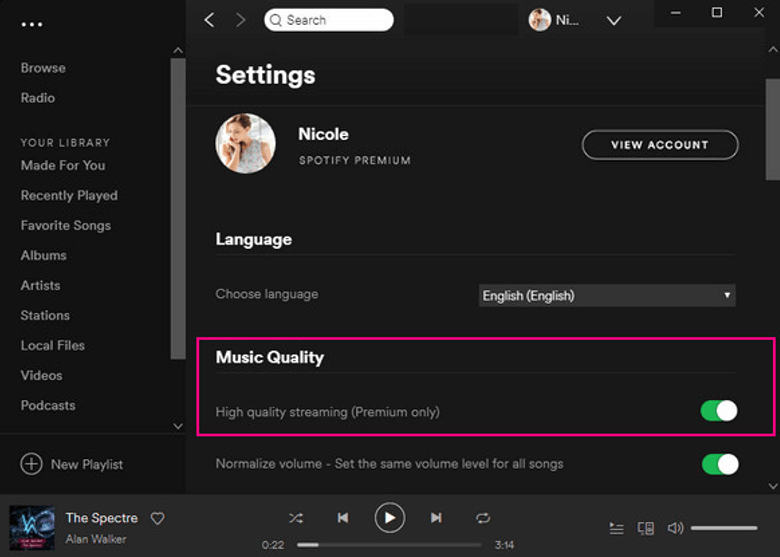Click the Nicole profile name
Viewport: 780px width, 557px height.
323,134
